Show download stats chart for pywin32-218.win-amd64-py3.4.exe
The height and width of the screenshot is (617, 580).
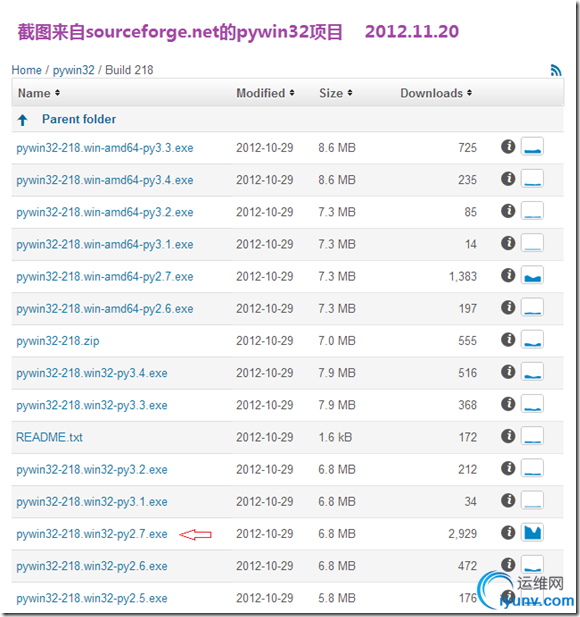[x=532, y=179]
